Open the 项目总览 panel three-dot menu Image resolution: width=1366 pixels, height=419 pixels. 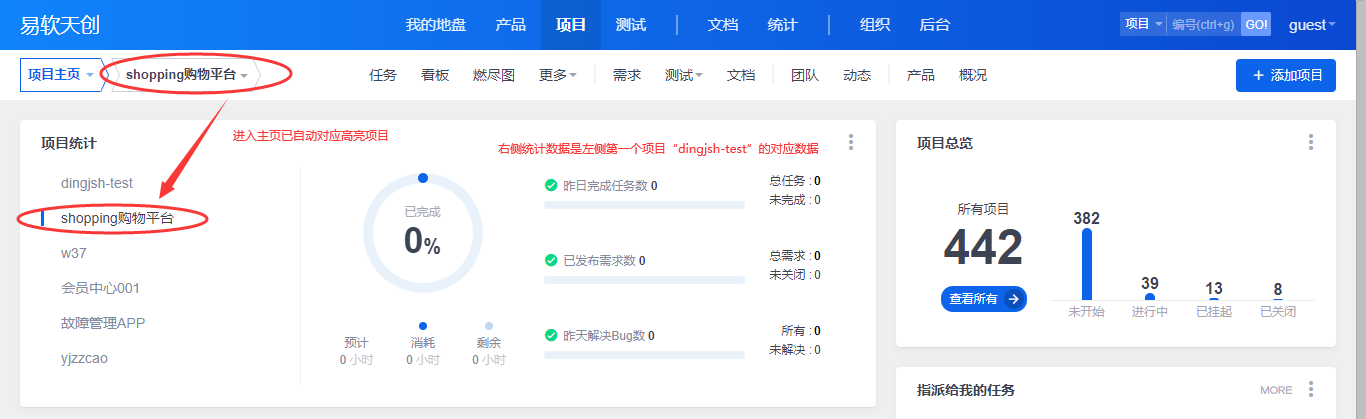[x=1311, y=142]
